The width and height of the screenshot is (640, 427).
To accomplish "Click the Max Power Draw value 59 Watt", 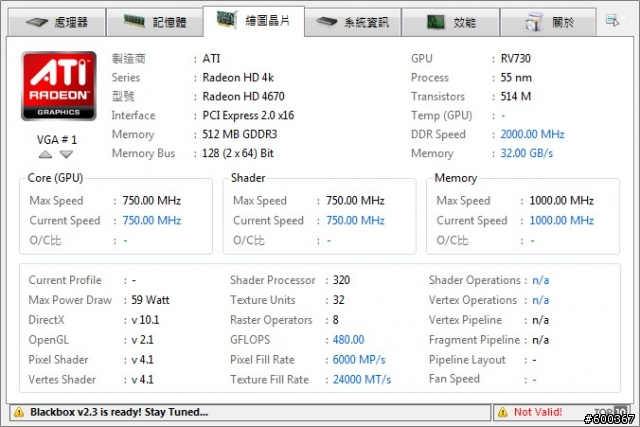I will coord(150,300).
